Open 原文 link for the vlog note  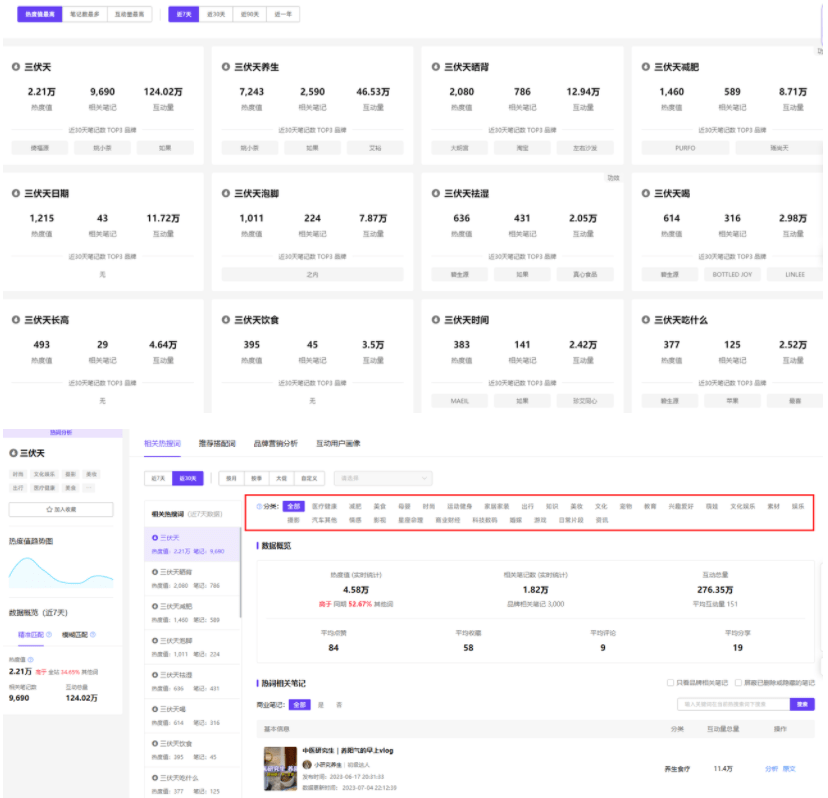pyautogui.click(x=789, y=769)
